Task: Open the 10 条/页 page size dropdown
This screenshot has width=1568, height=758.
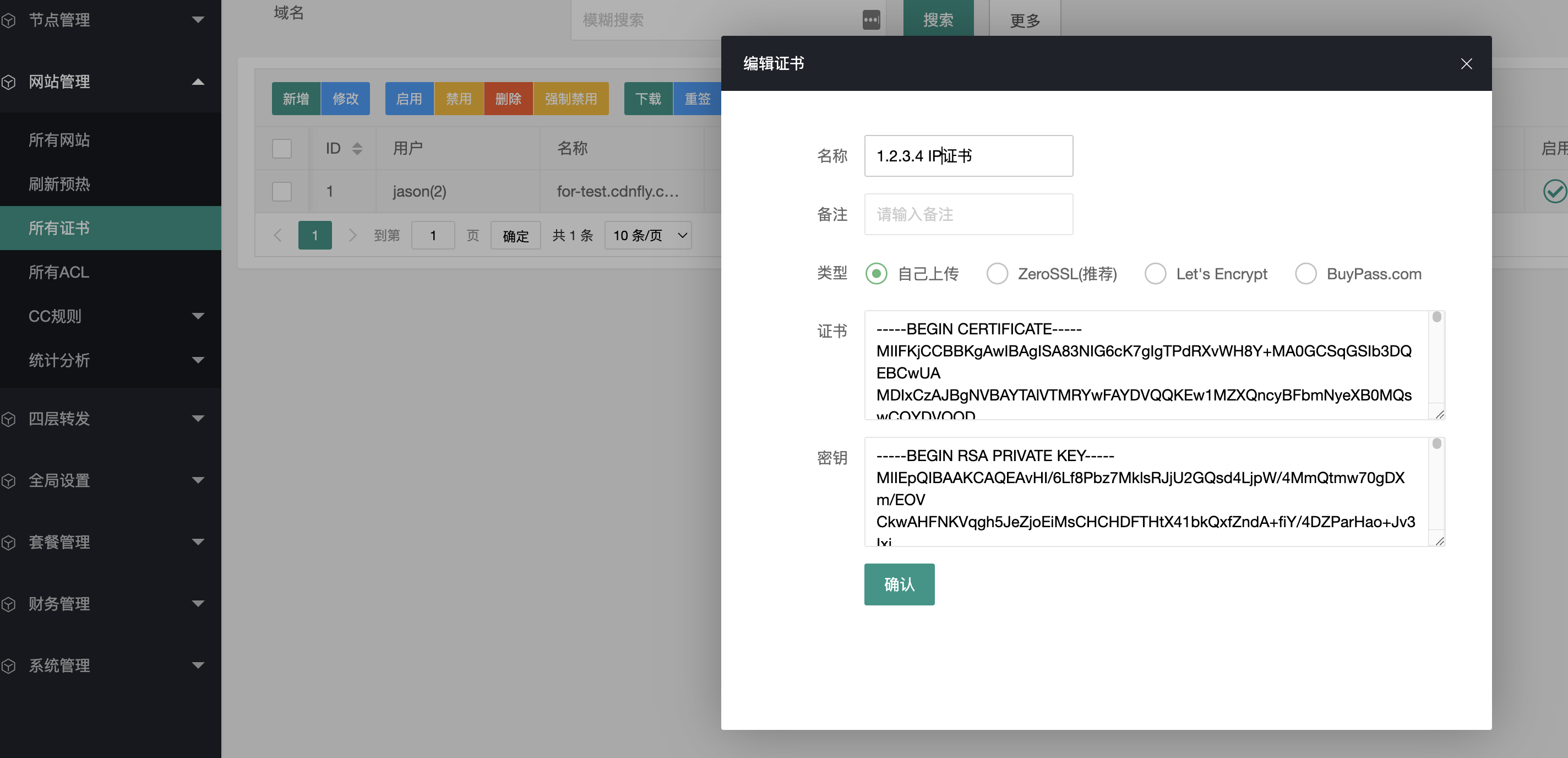Action: 647,236
